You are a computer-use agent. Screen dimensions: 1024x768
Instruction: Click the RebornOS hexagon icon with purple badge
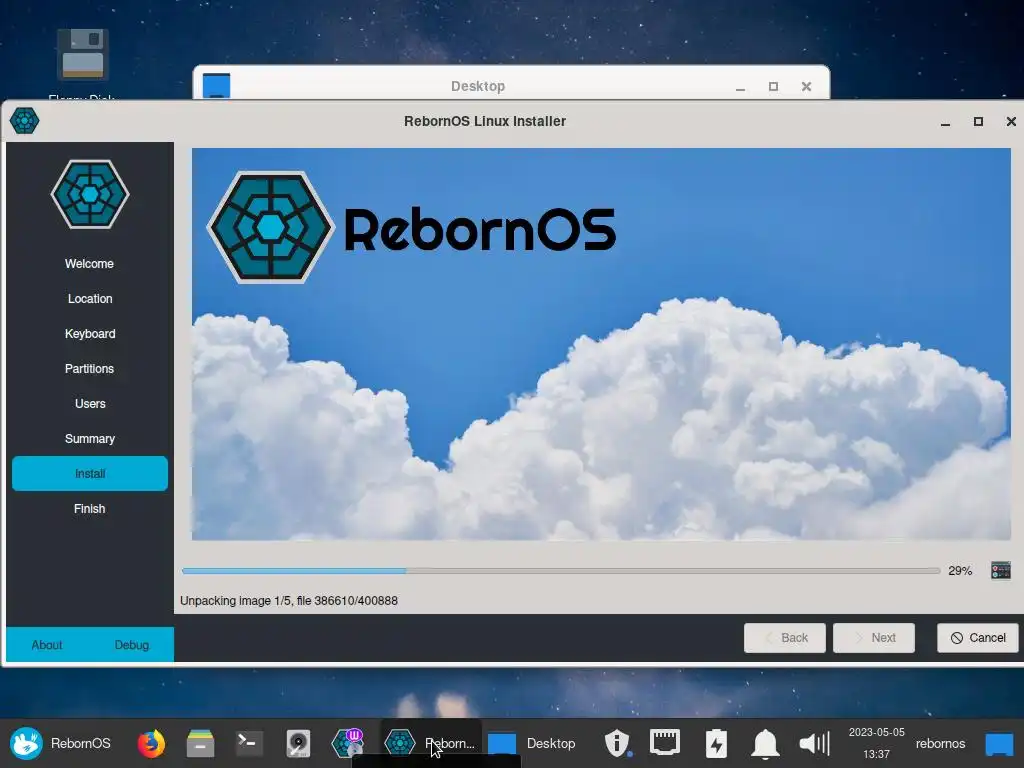[347, 743]
